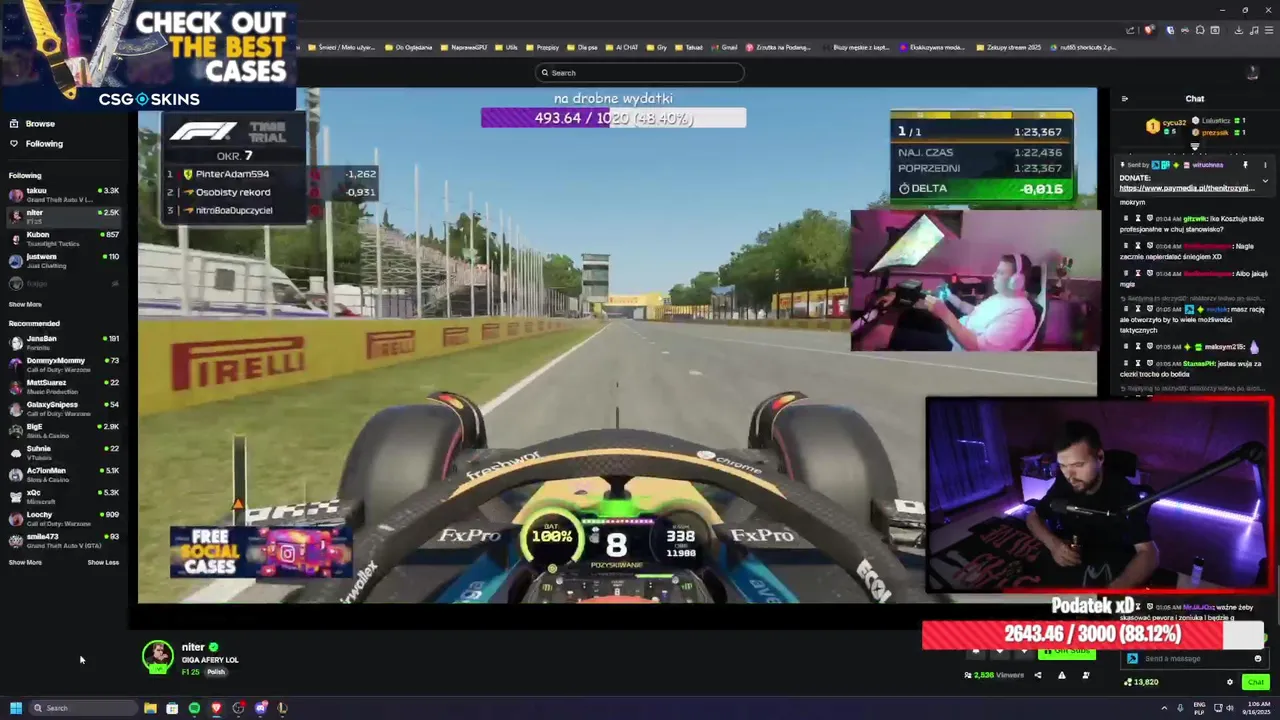Collapse the chat panel arrow icon
The width and height of the screenshot is (1280, 720).
click(1125, 99)
